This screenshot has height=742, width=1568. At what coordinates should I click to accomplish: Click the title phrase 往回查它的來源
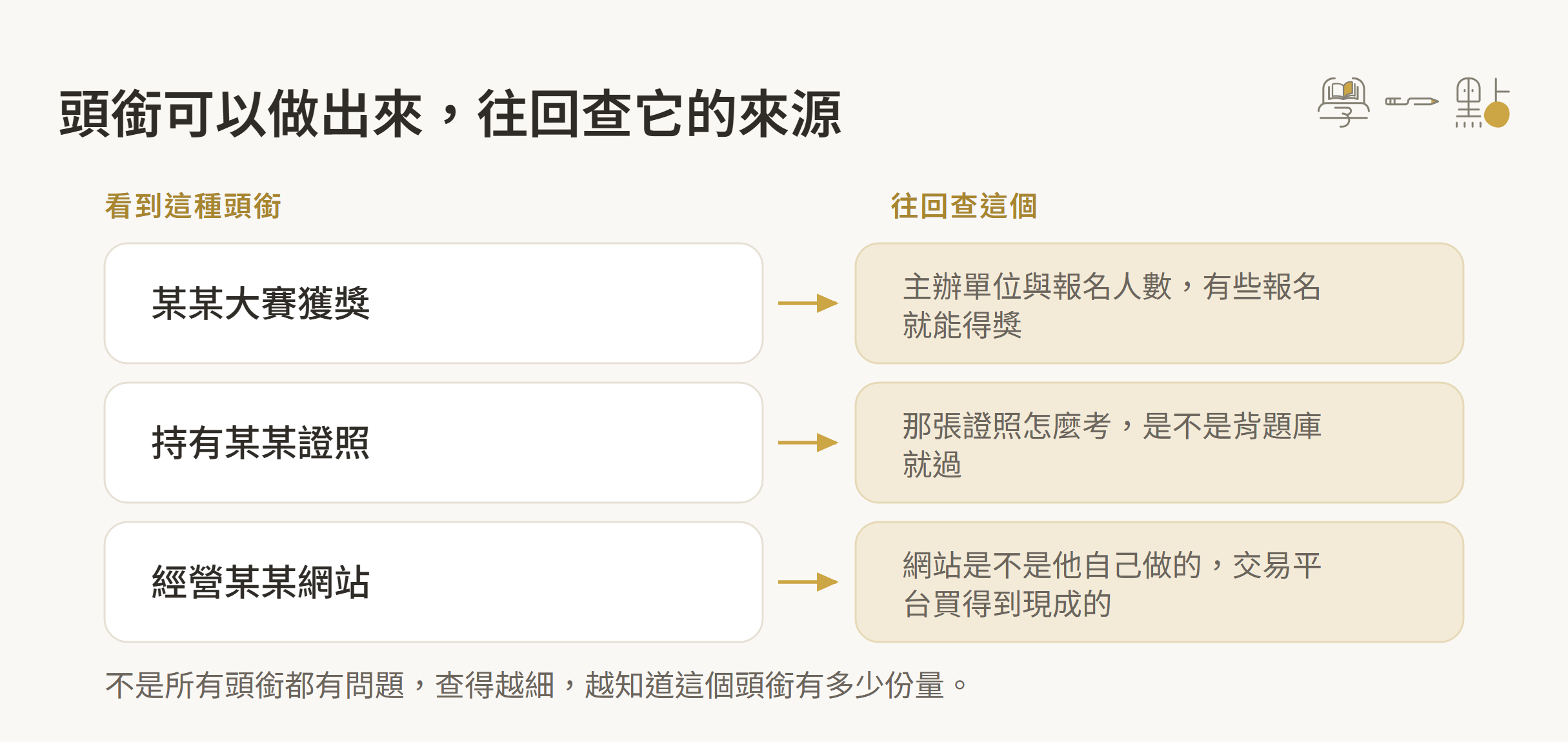659,114
